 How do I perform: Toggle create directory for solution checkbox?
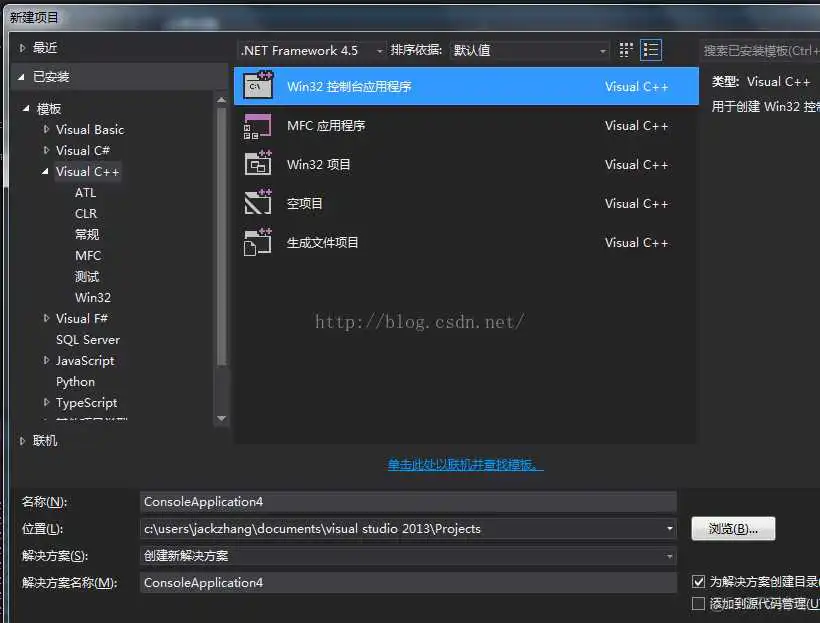click(x=698, y=581)
